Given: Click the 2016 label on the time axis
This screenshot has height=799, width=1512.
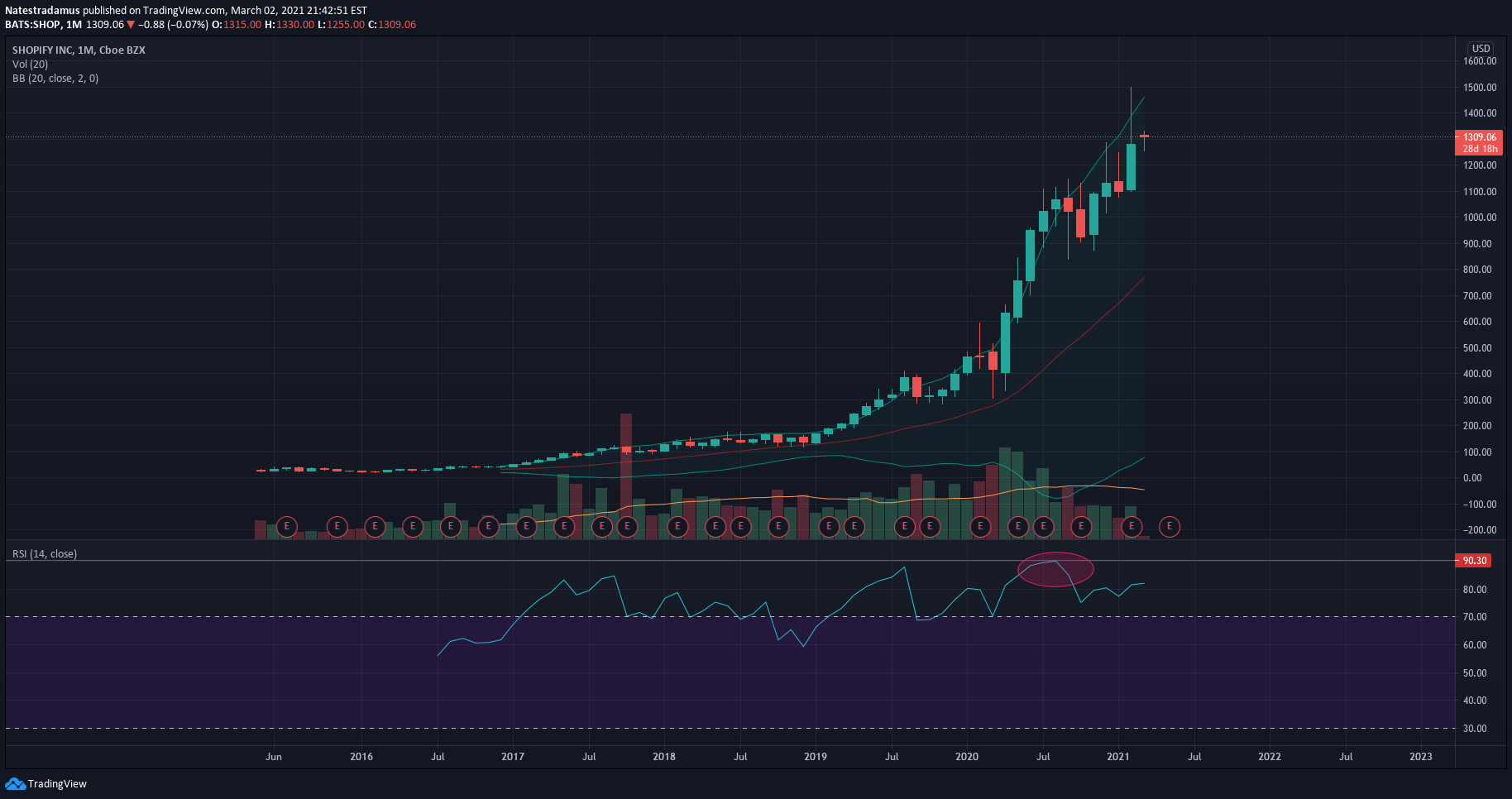Looking at the screenshot, I should (361, 756).
